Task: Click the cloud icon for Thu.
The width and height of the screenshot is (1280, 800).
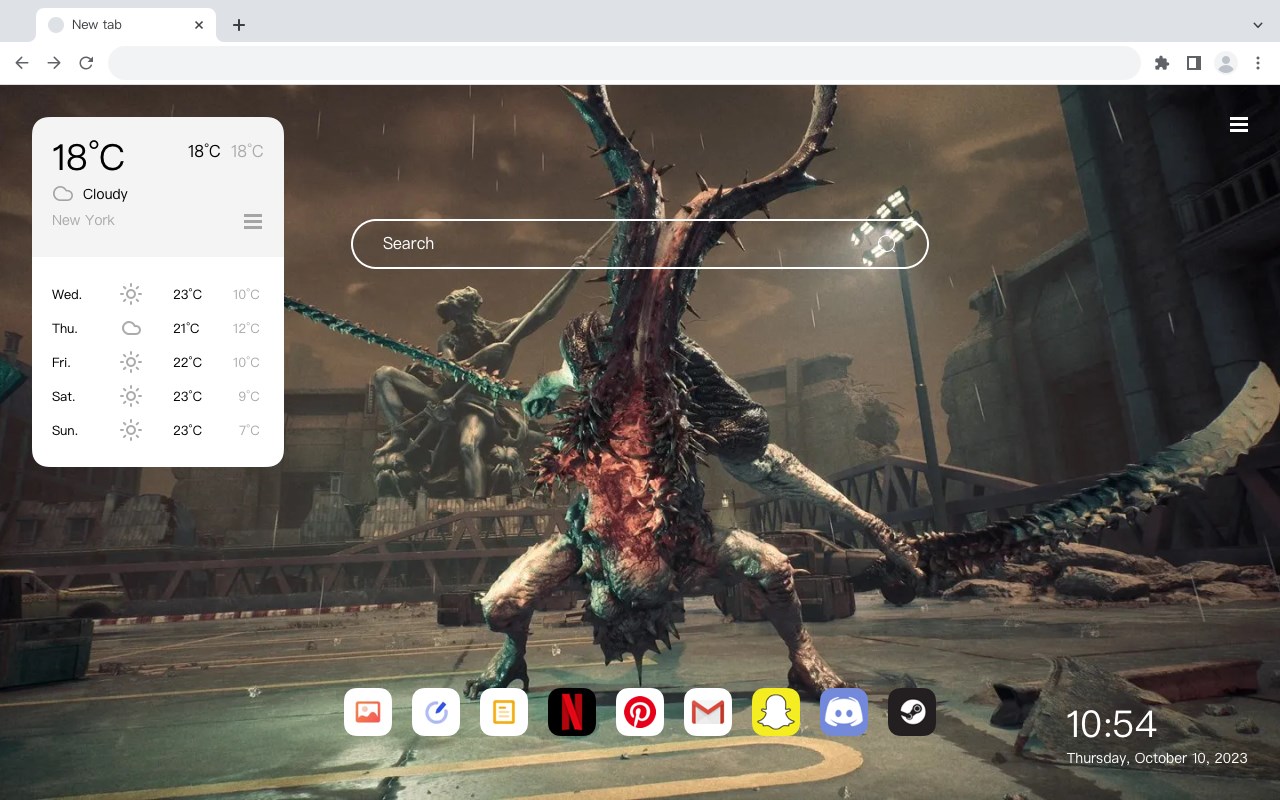Action: (131, 328)
